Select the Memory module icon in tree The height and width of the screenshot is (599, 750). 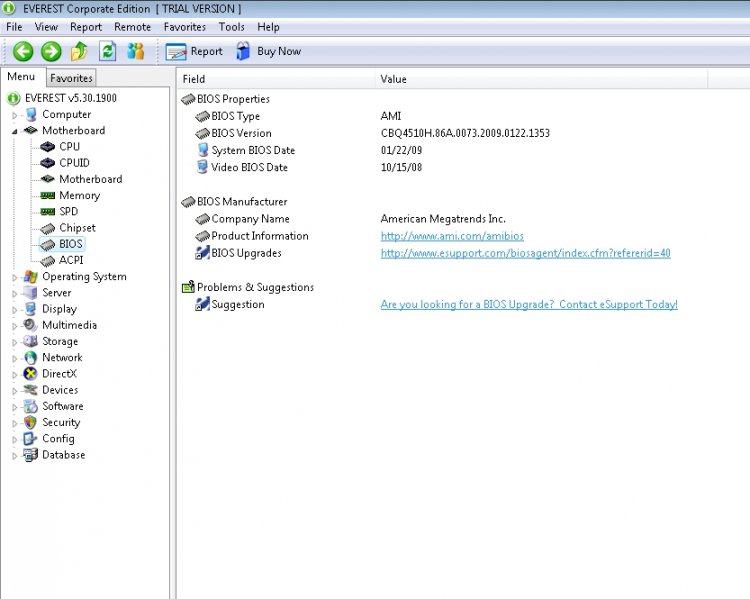click(47, 195)
